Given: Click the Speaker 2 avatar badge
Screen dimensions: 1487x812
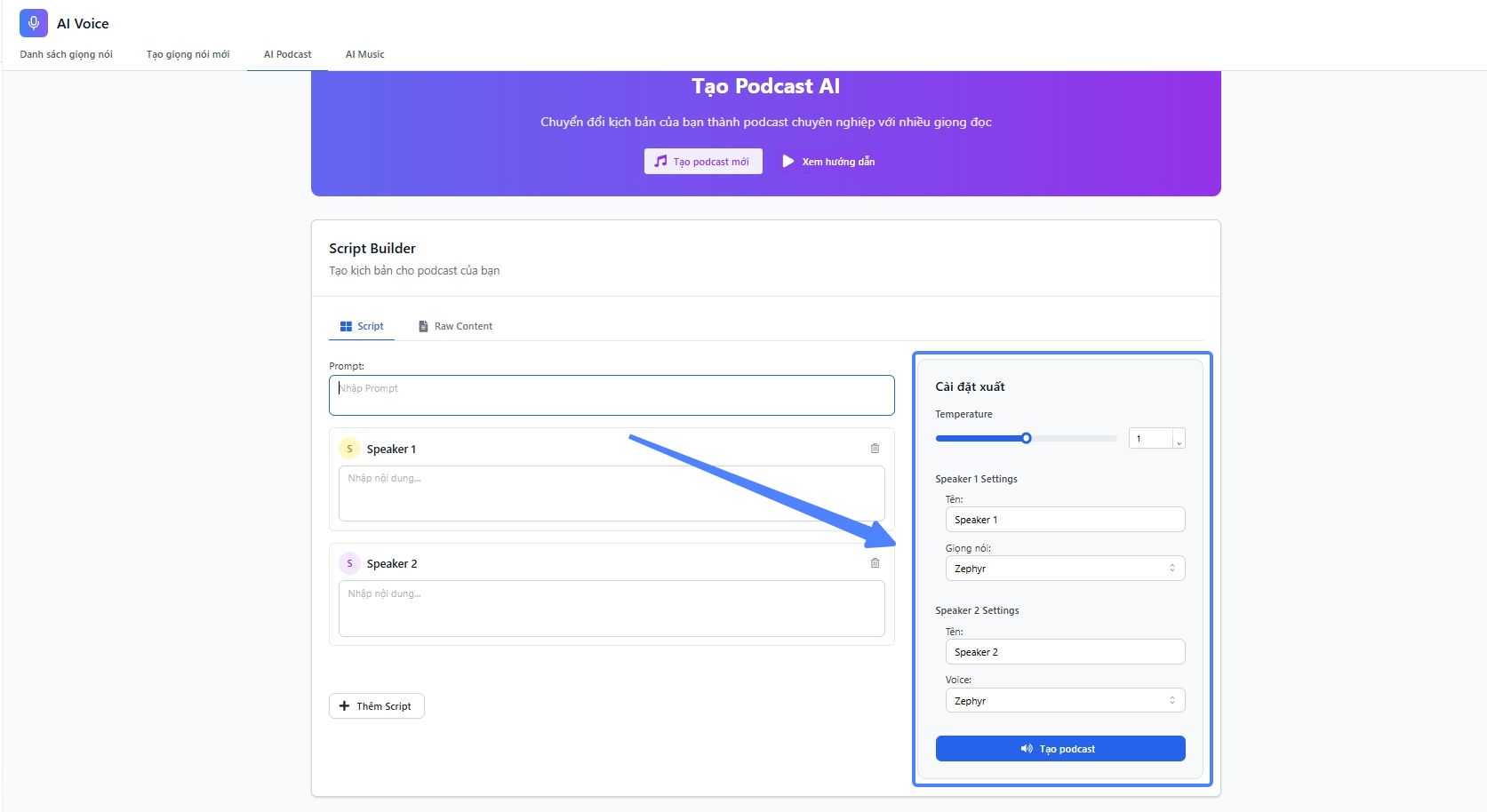Looking at the screenshot, I should [349, 563].
